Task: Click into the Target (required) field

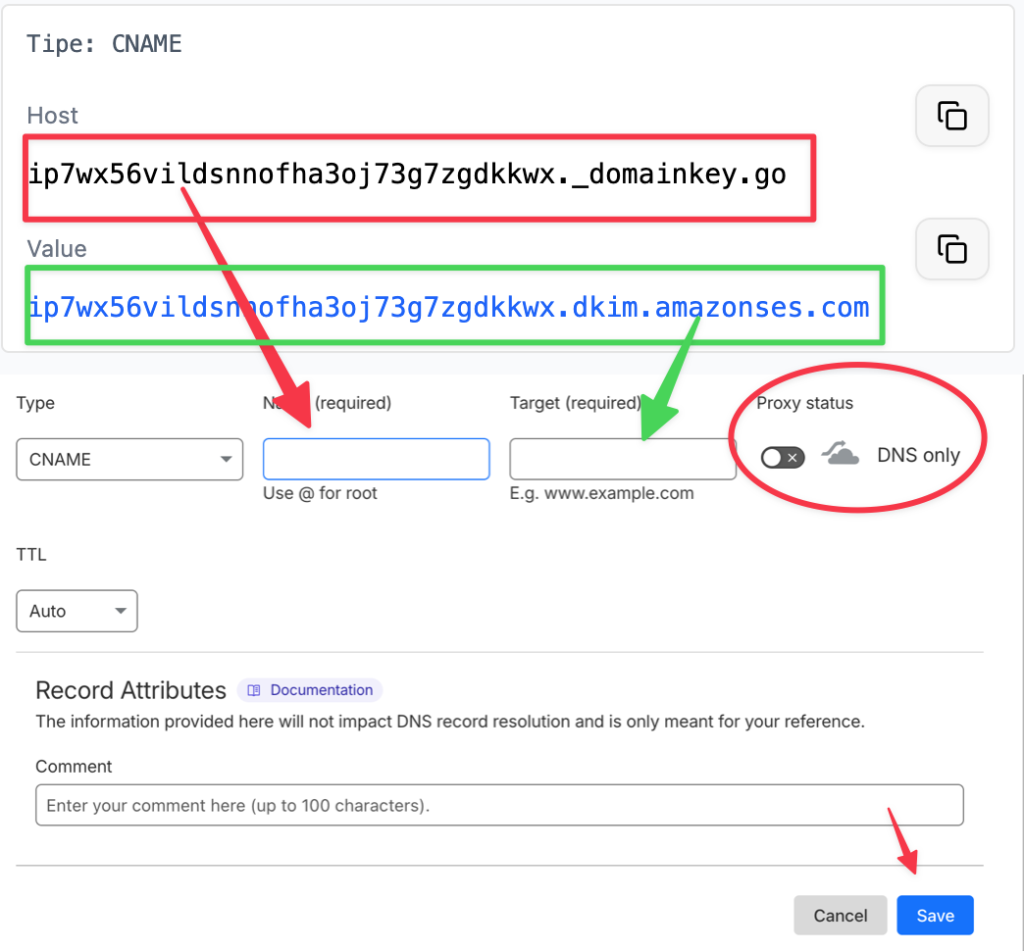Action: [x=622, y=459]
